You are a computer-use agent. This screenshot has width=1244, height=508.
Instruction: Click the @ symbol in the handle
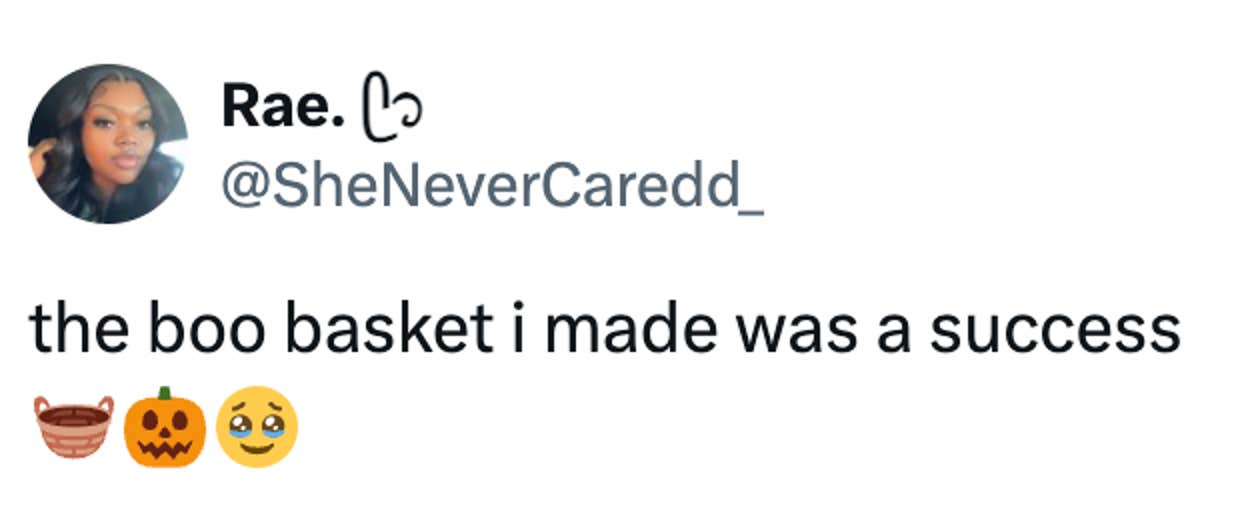coord(243,188)
